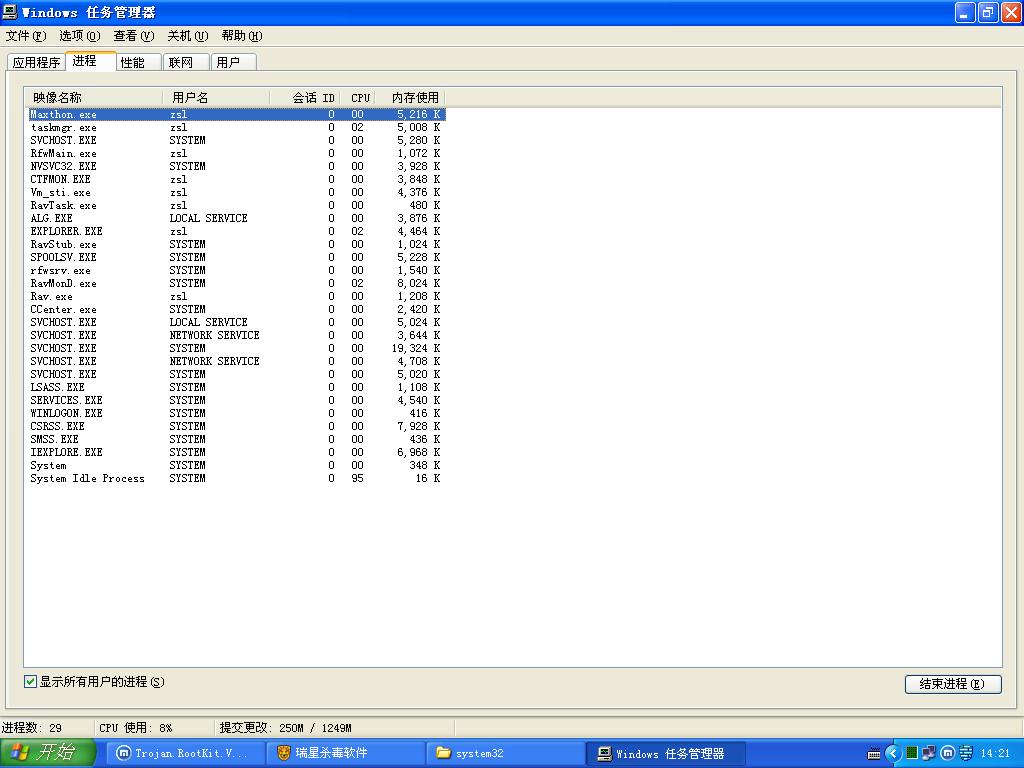Open the firewall shield tray icon
Screen dimensions: 1024x768
[965, 753]
